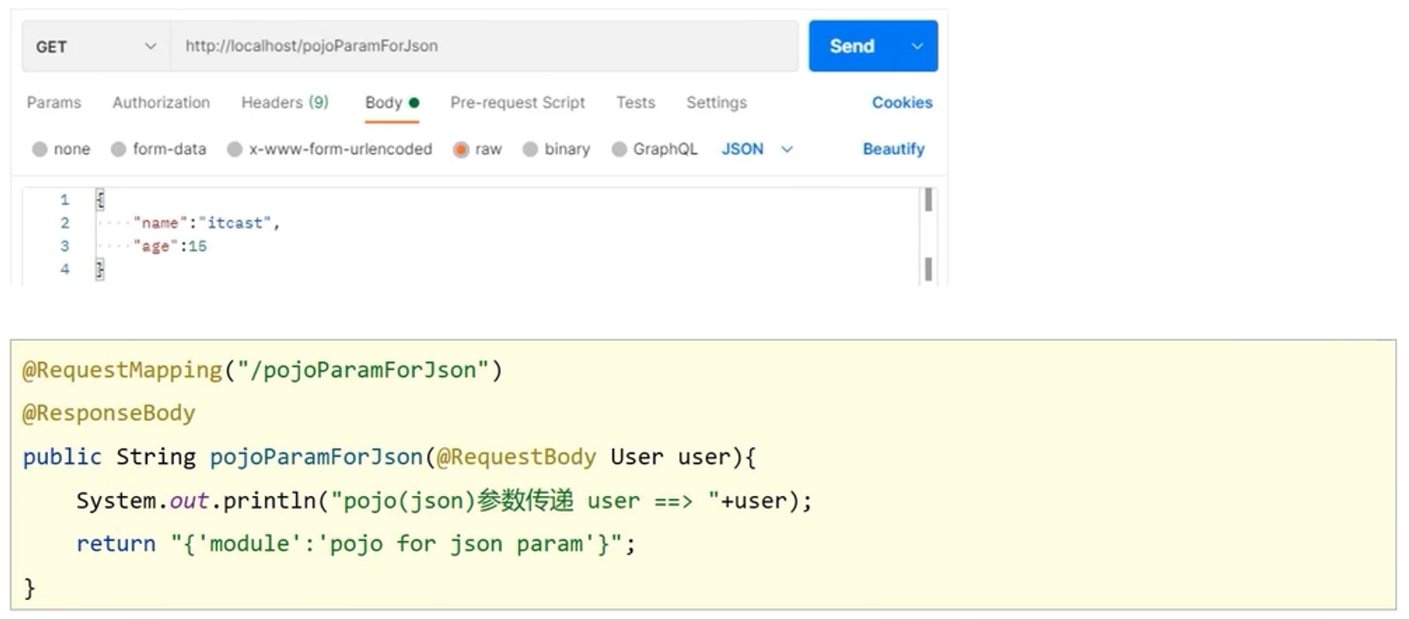This screenshot has height=619, width=1409.
Task: Open the Pre-request Script tab
Action: coord(518,102)
